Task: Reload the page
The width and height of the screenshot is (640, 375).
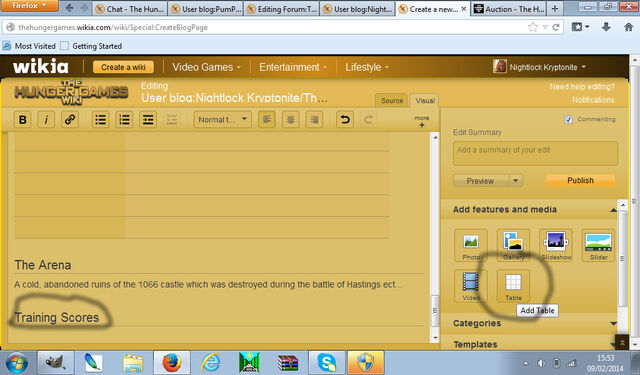Action: (x=556, y=27)
